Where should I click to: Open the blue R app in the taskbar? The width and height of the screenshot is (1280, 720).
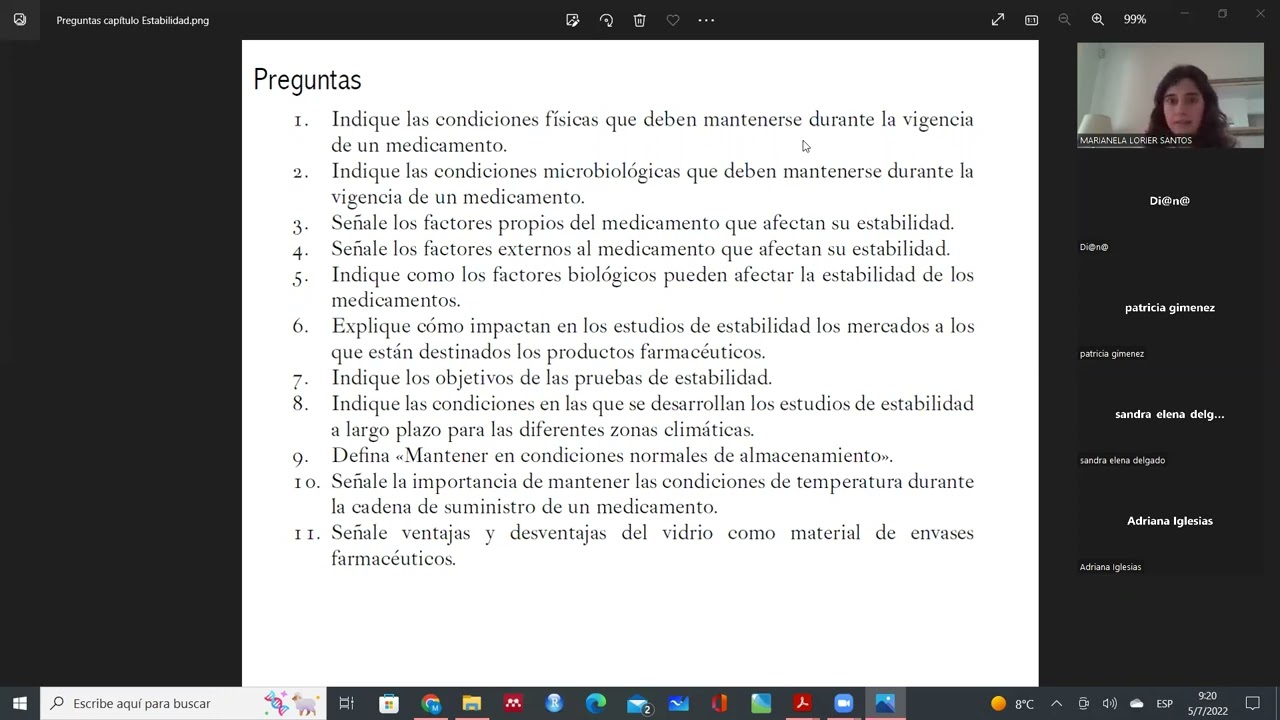(x=554, y=703)
